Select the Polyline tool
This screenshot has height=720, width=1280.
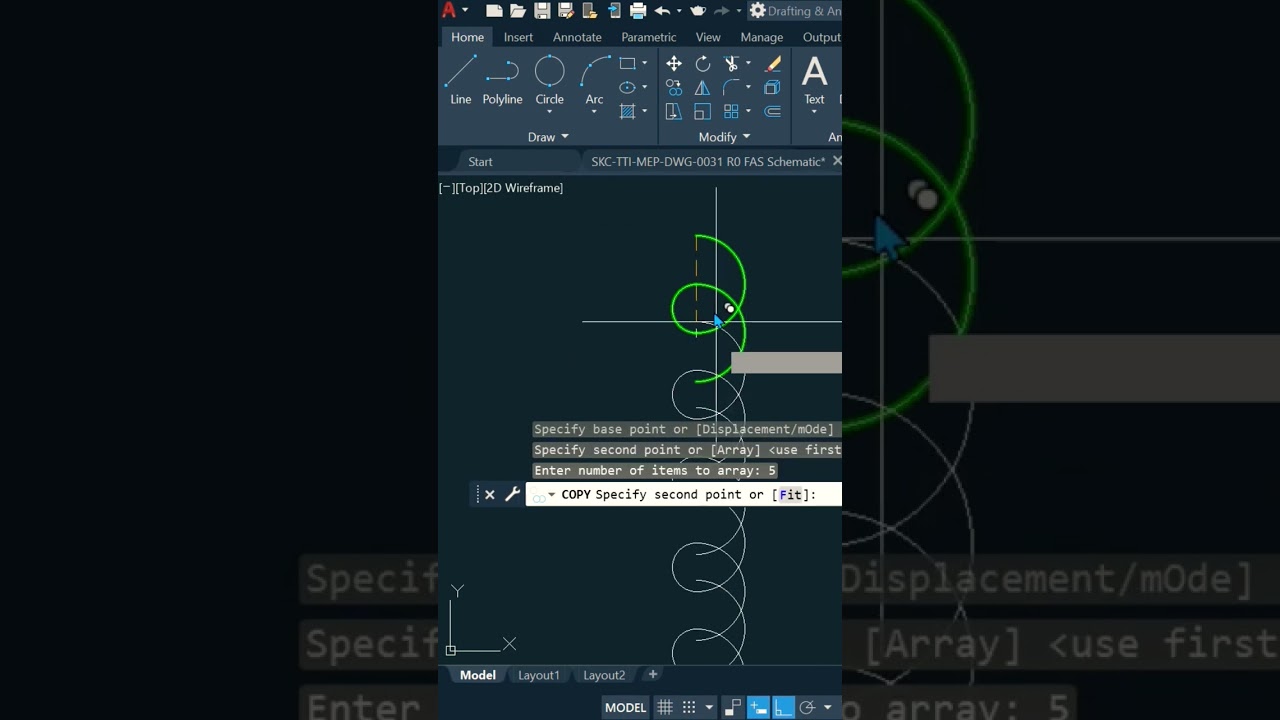502,80
